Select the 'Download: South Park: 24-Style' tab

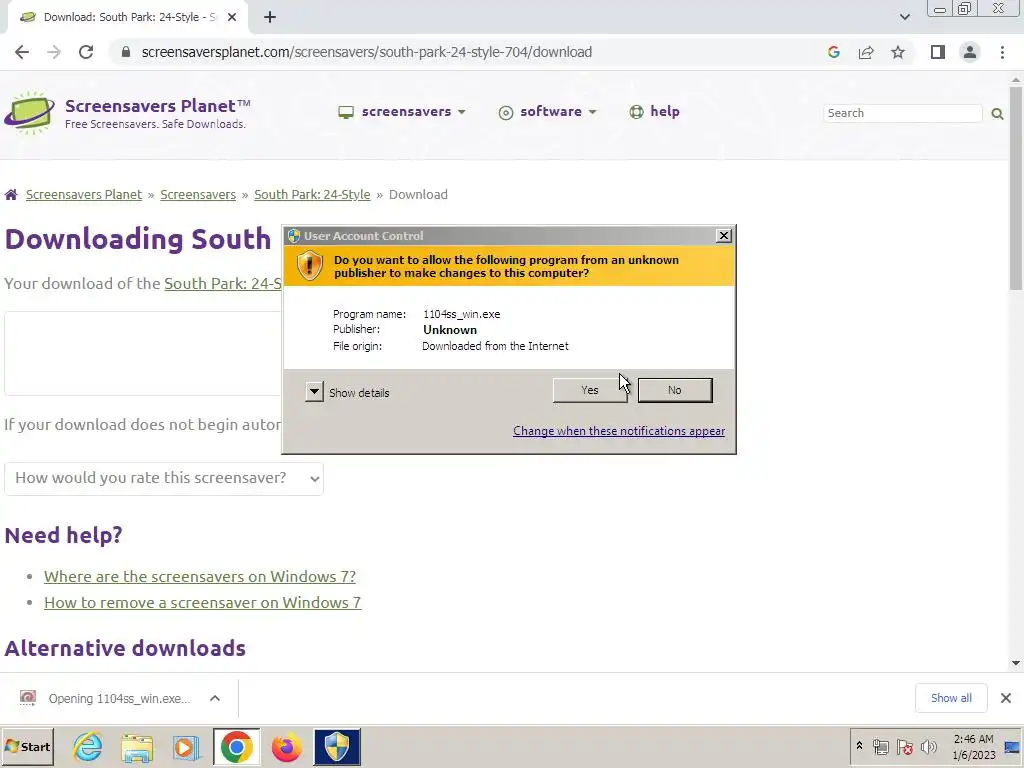[x=128, y=18]
